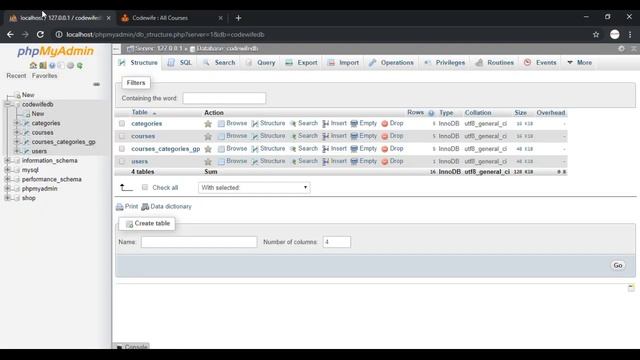Open the Search tab

coord(220,62)
